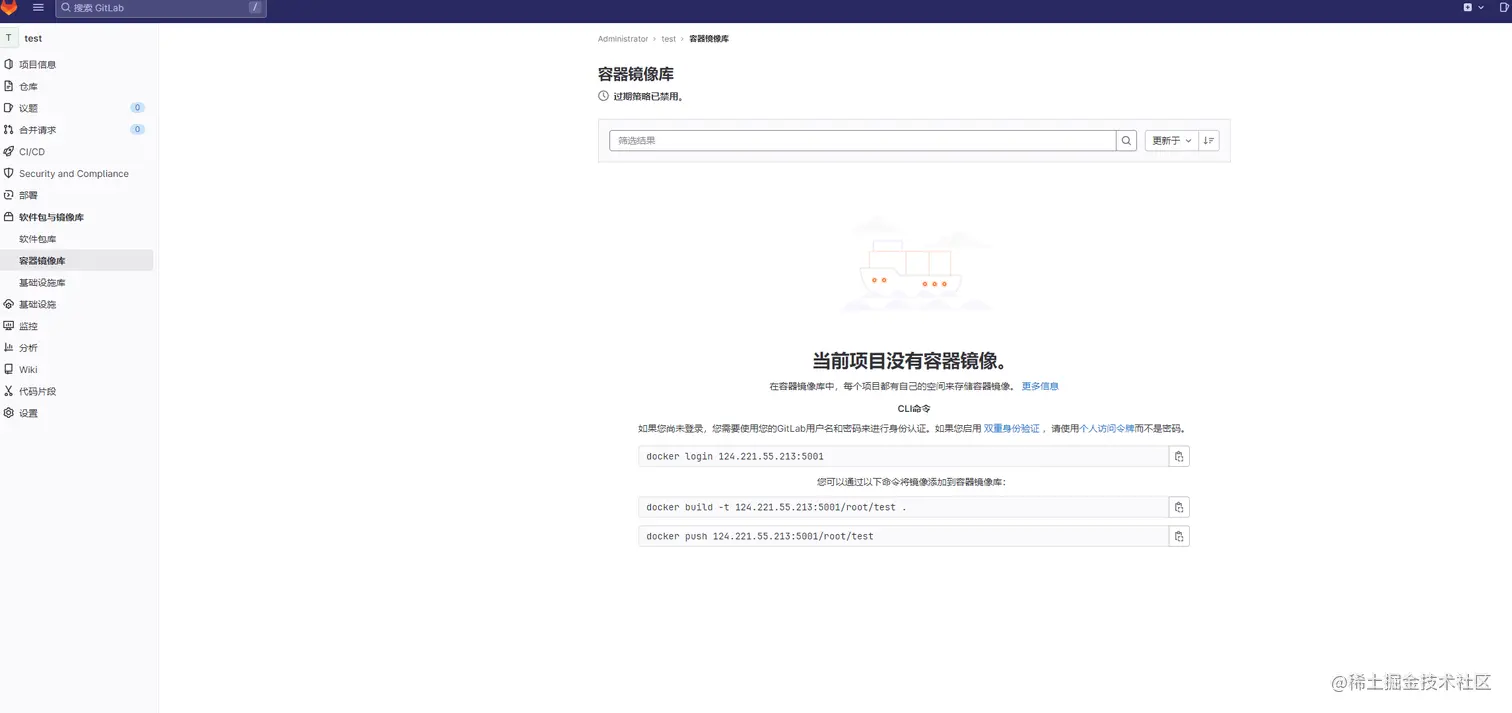Copy the docker push command
The height and width of the screenshot is (713, 1512).
coord(1179,536)
